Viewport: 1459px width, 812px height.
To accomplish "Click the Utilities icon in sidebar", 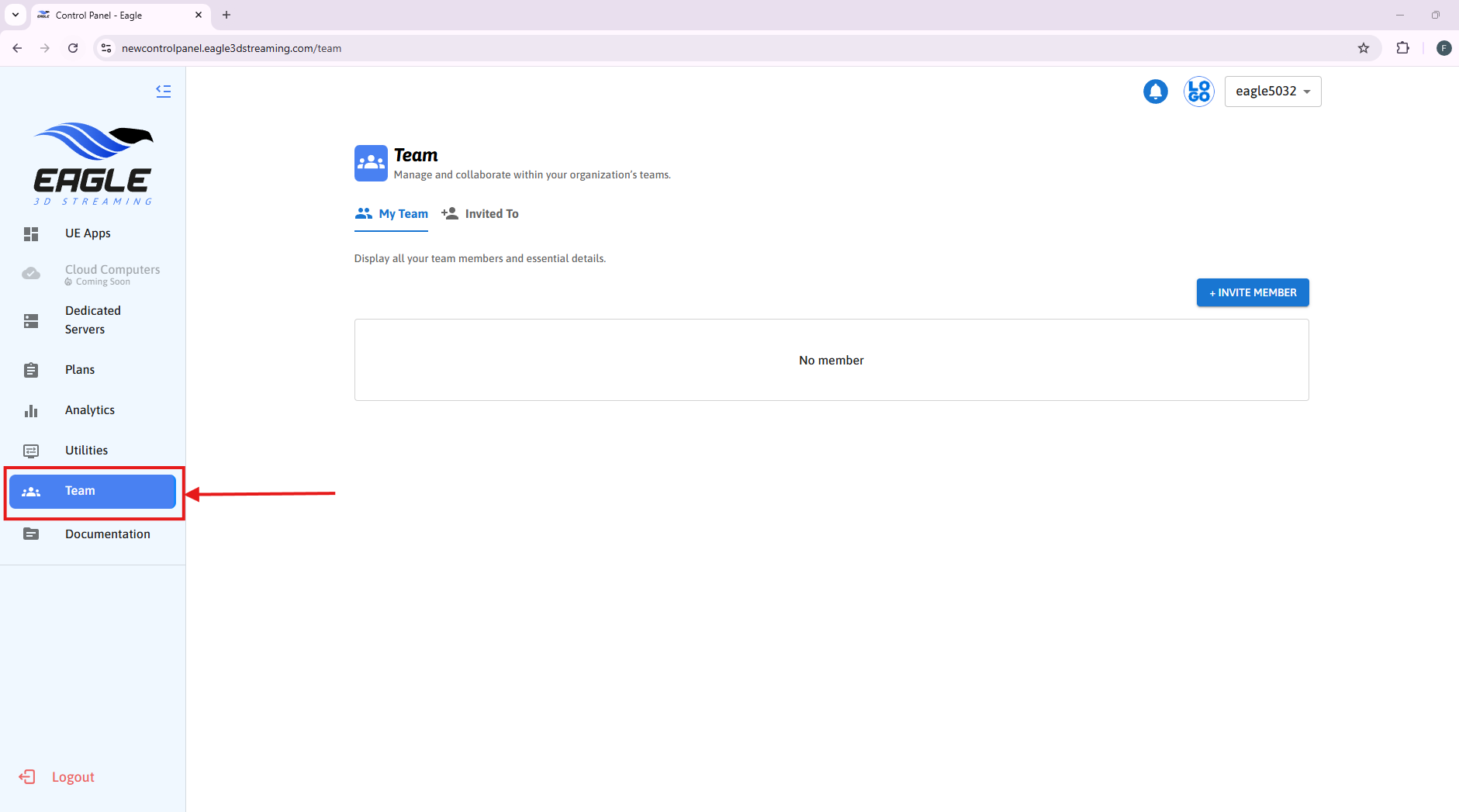I will tap(31, 451).
